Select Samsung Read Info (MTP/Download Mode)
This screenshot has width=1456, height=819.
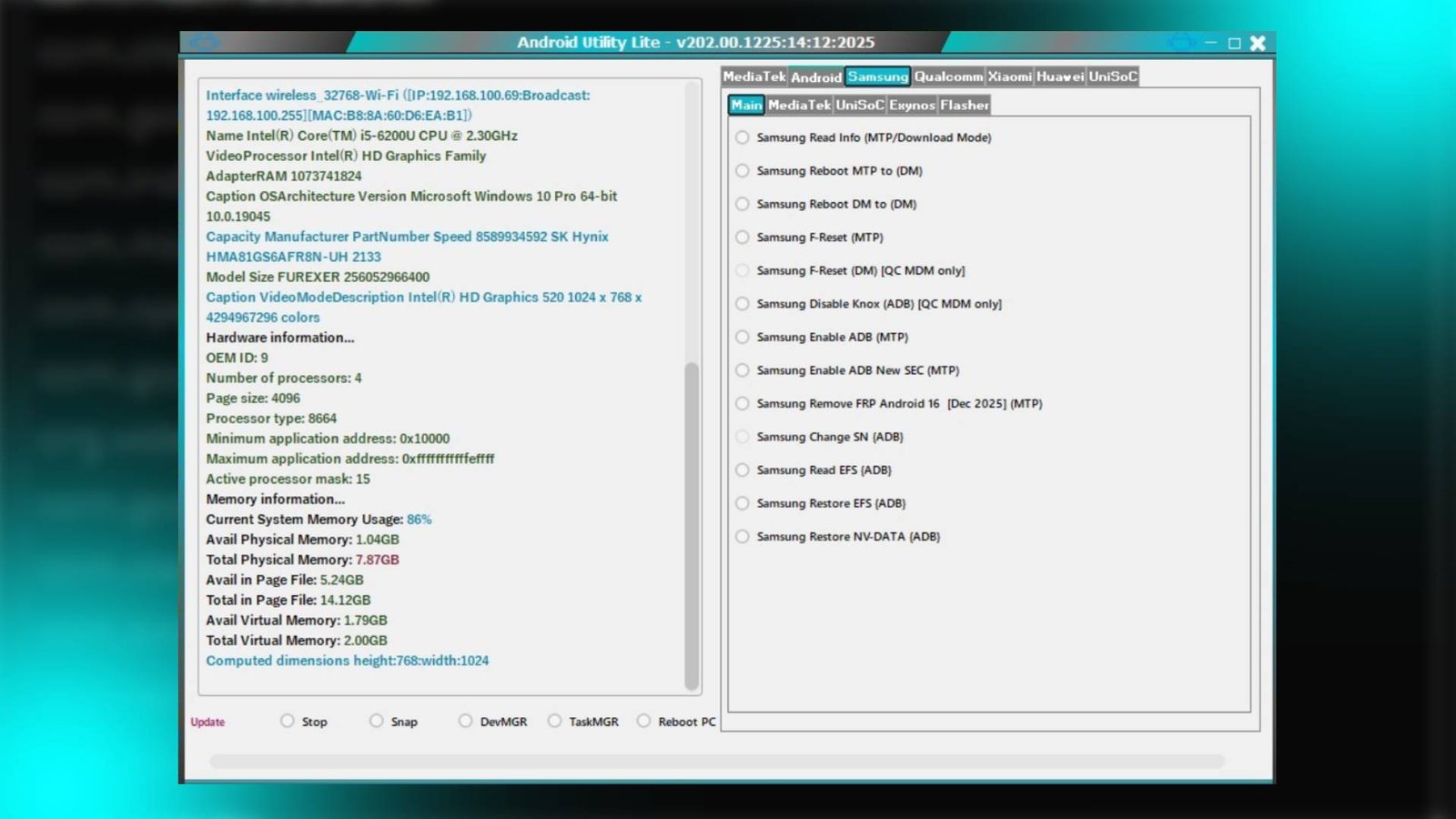742,137
